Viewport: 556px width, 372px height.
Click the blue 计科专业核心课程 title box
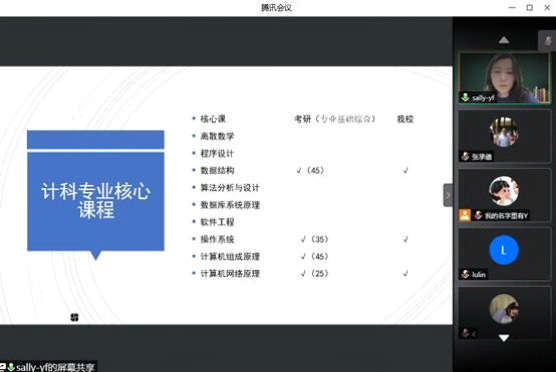pos(96,191)
